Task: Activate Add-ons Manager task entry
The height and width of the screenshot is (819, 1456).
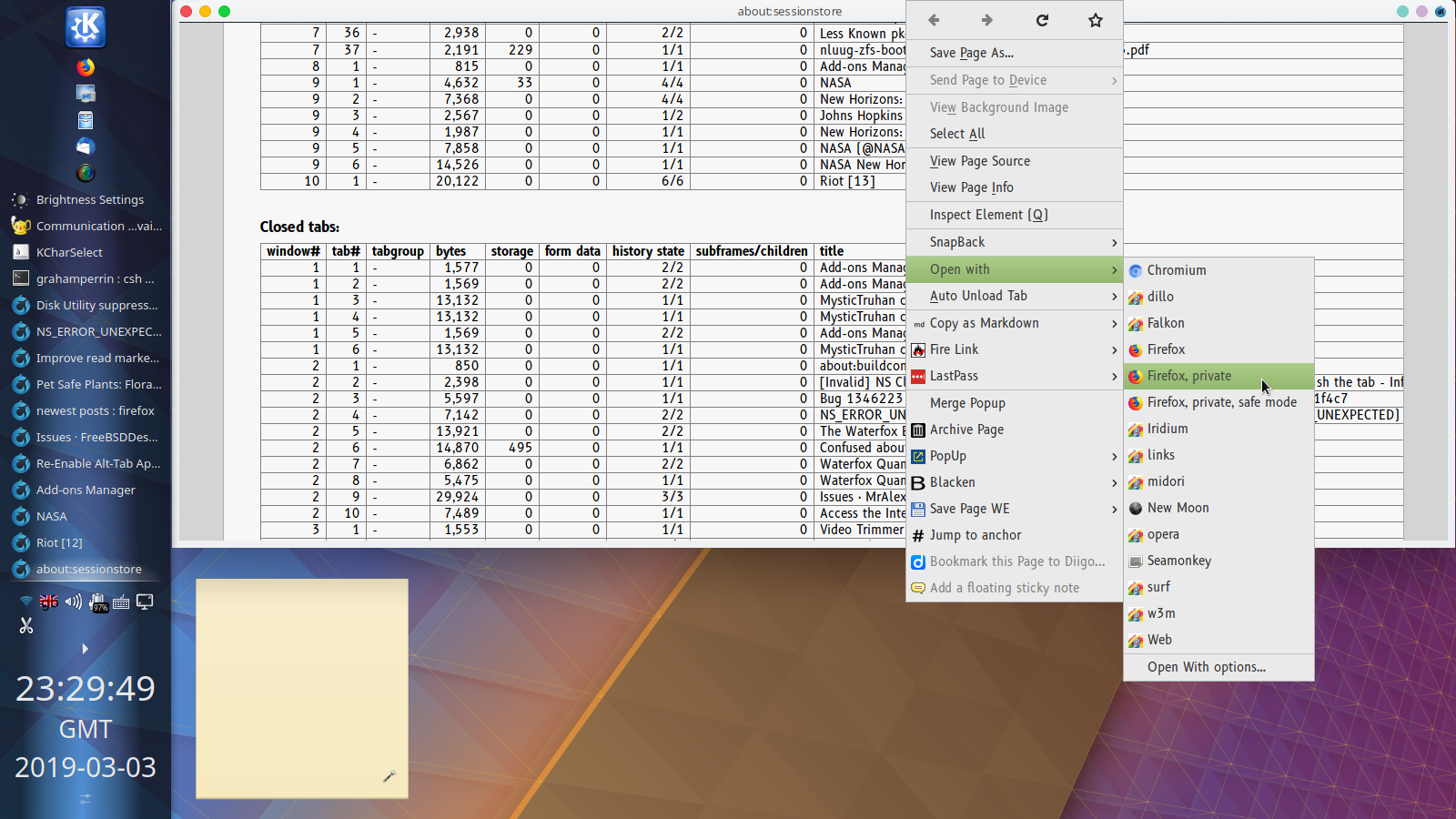Action: 86,490
